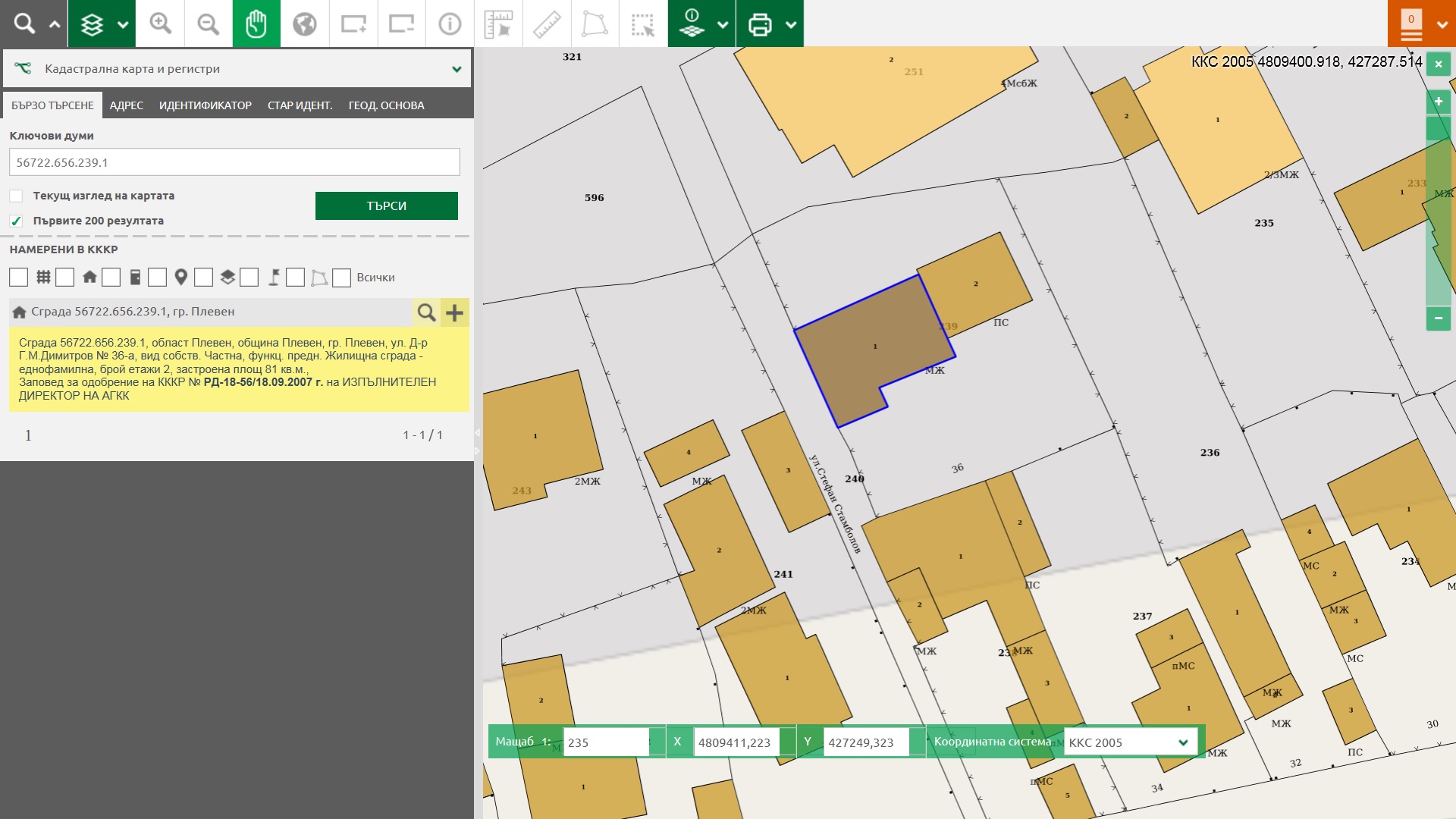Activate the zoom in magnifier tool
1456x819 pixels.
pos(160,24)
